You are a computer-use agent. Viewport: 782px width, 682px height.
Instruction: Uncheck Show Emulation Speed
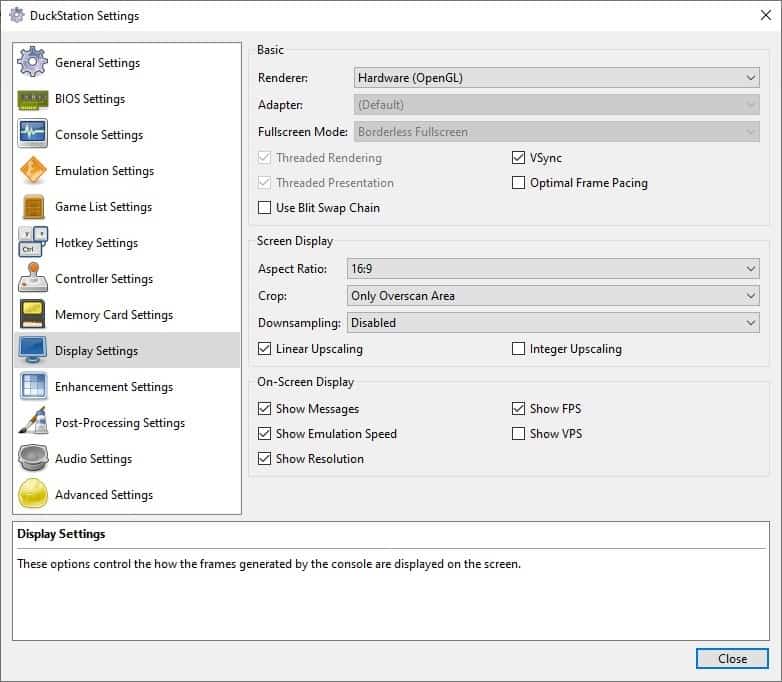coord(264,434)
